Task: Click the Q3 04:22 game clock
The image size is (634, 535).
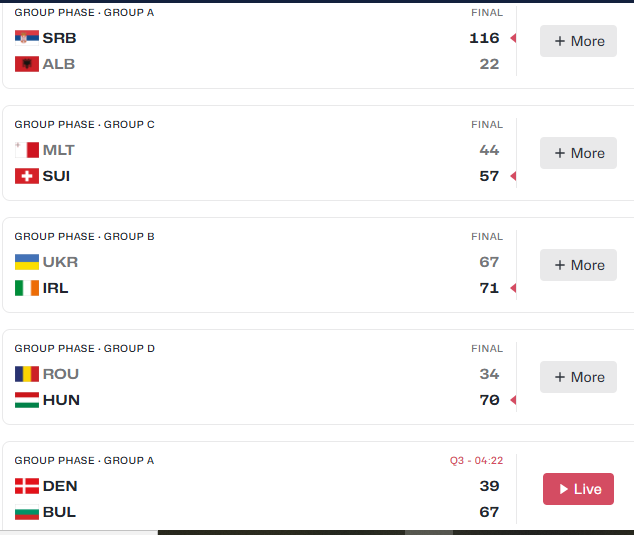Action: (x=476, y=461)
